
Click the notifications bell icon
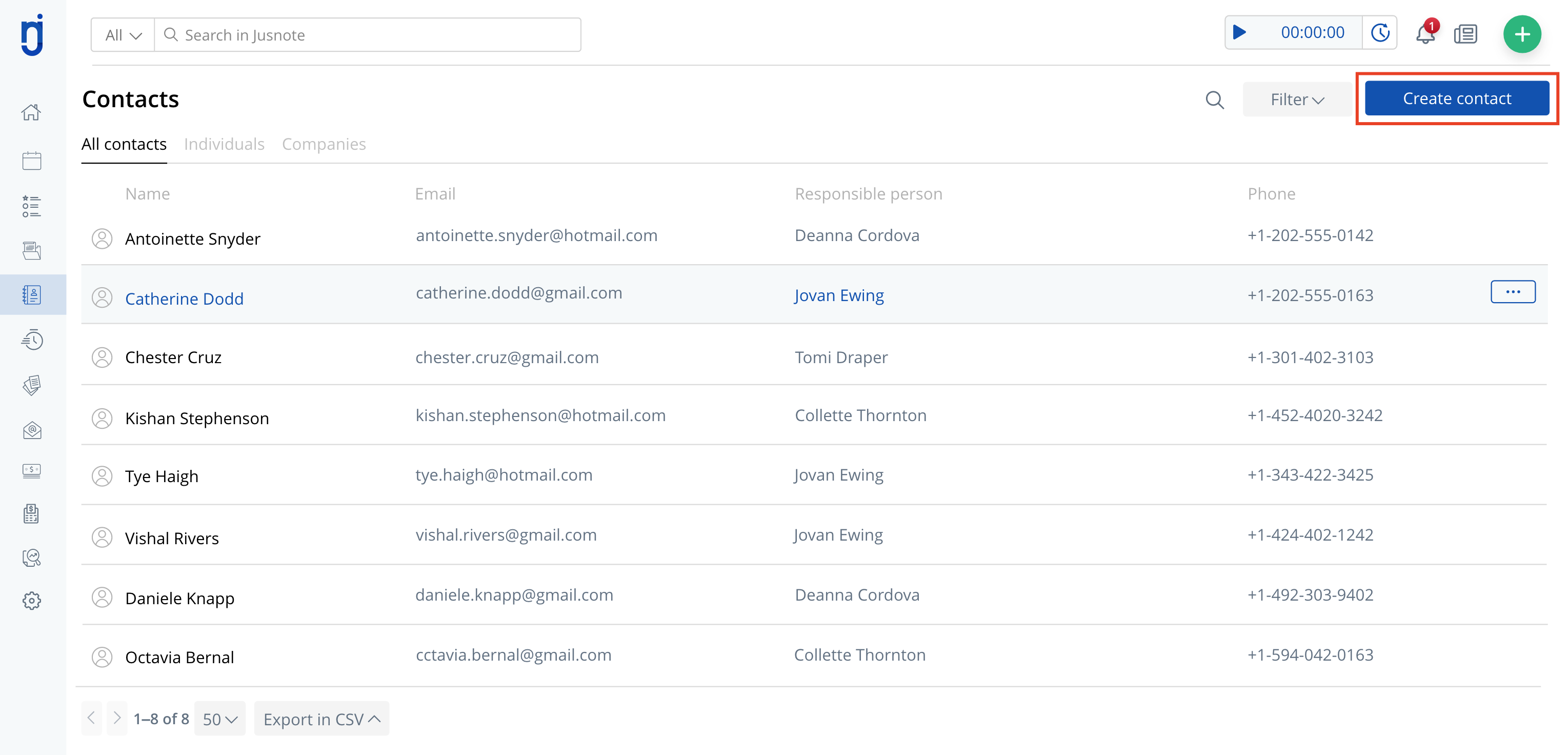pyautogui.click(x=1425, y=34)
